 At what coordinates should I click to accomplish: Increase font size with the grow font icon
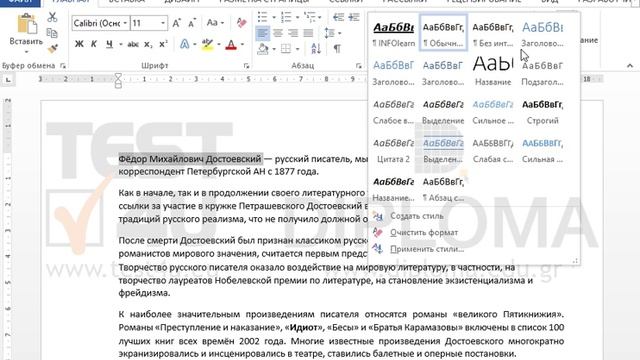coord(176,23)
